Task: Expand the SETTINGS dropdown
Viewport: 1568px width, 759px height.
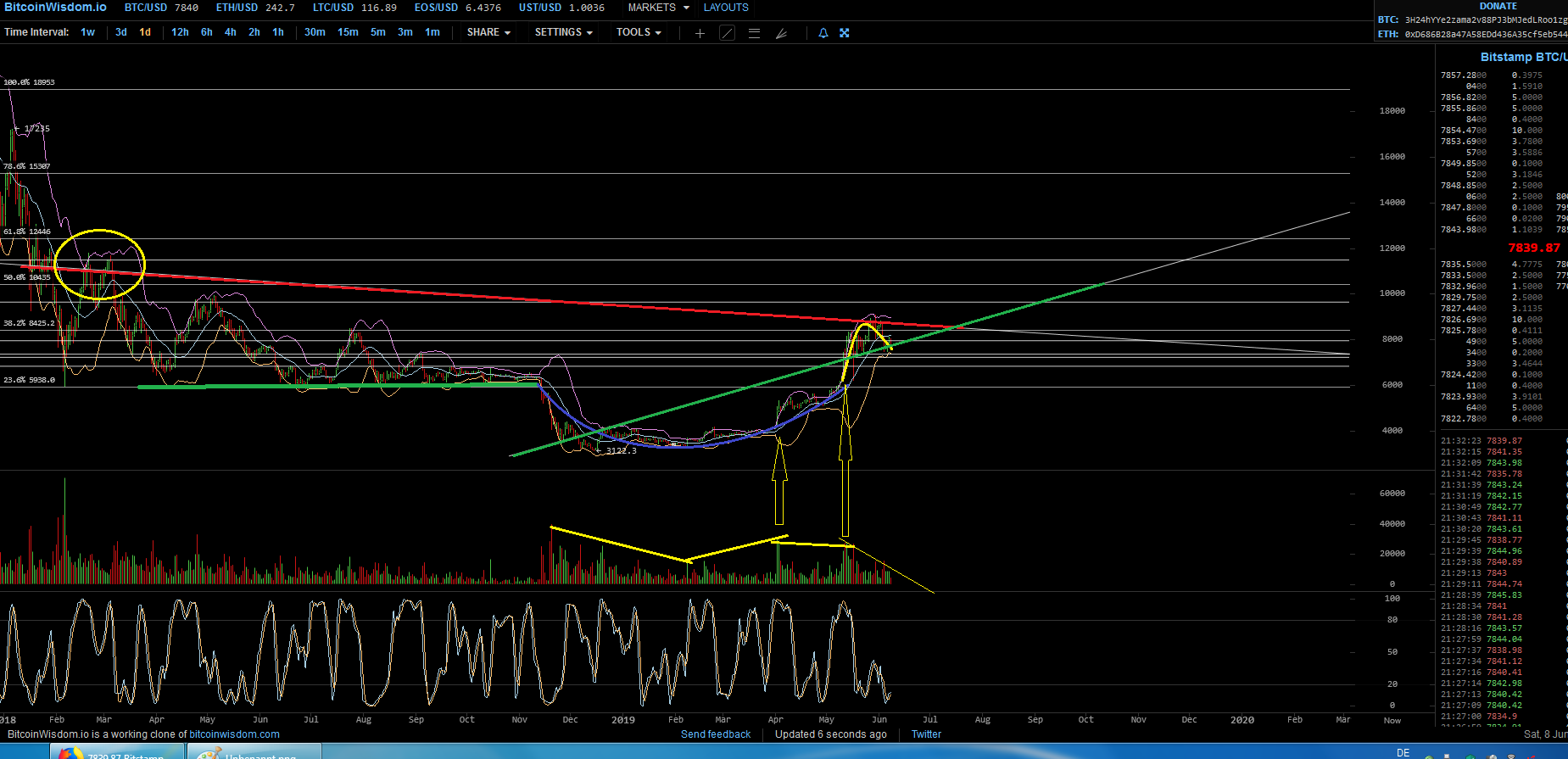Action: tap(563, 32)
